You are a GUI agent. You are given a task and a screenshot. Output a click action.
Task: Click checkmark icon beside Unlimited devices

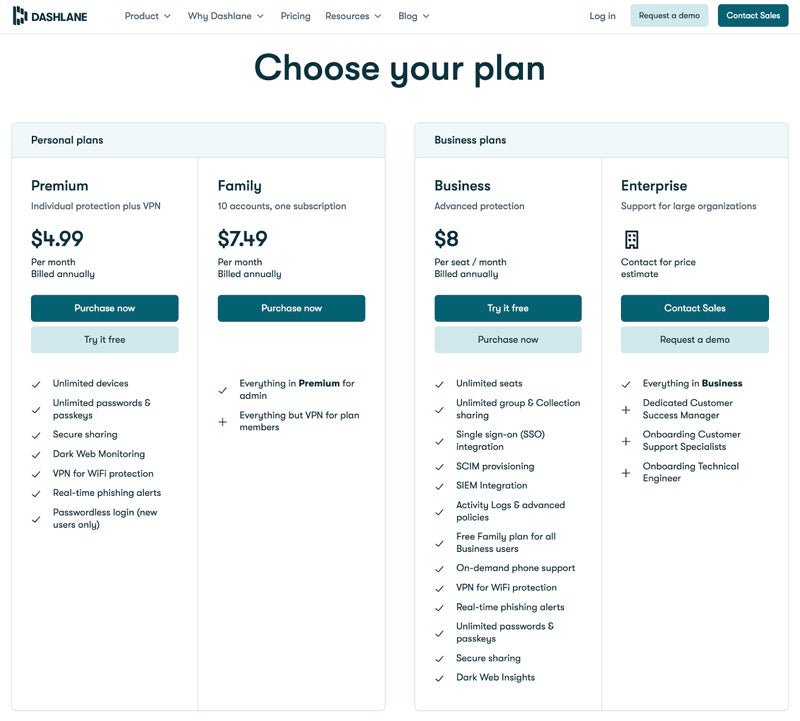click(x=36, y=384)
